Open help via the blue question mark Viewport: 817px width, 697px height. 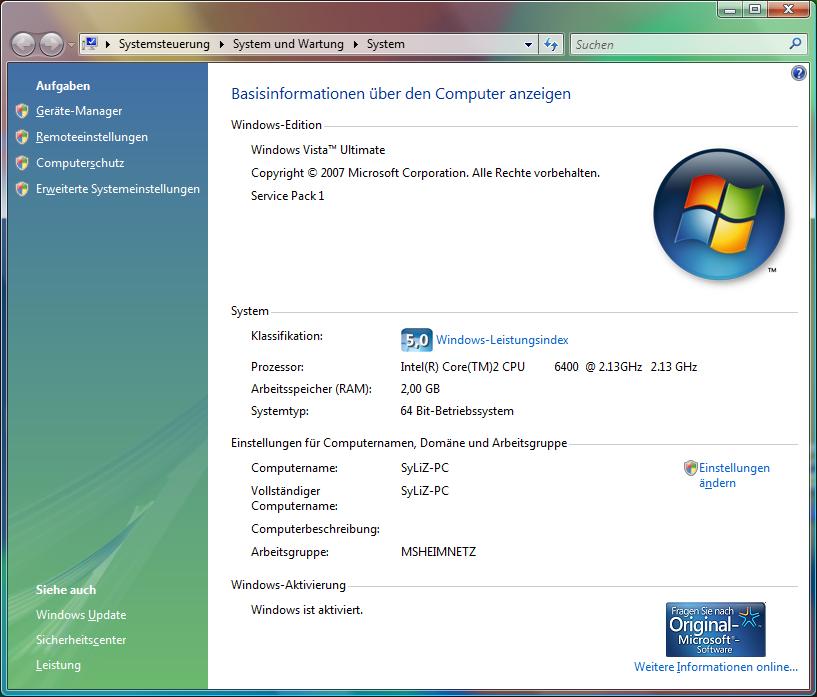[x=798, y=73]
